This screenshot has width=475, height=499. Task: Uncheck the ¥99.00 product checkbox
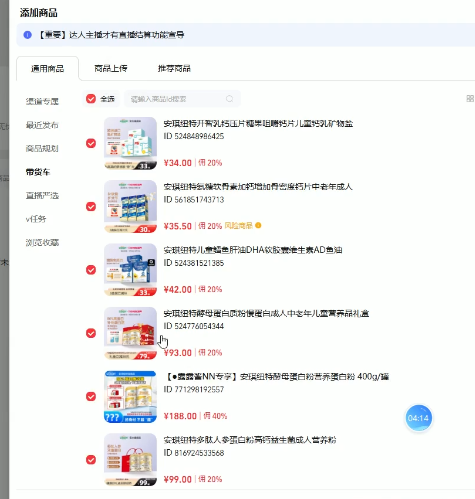(91, 460)
